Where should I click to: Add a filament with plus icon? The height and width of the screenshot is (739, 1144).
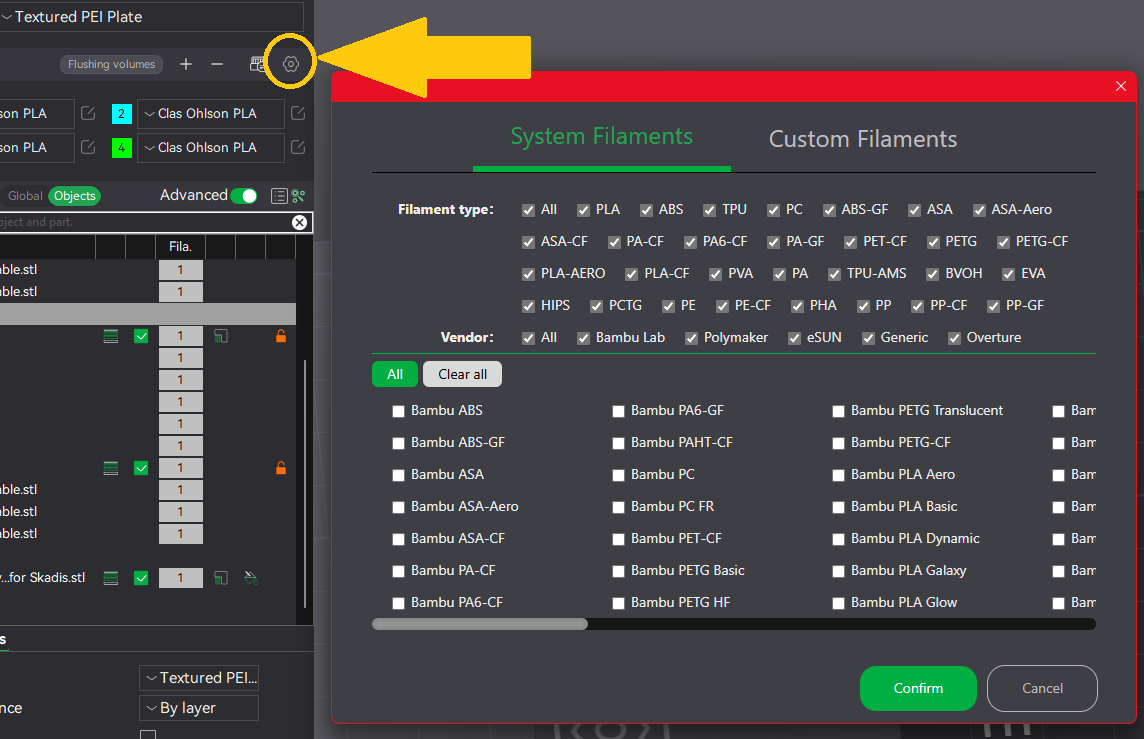(186, 64)
